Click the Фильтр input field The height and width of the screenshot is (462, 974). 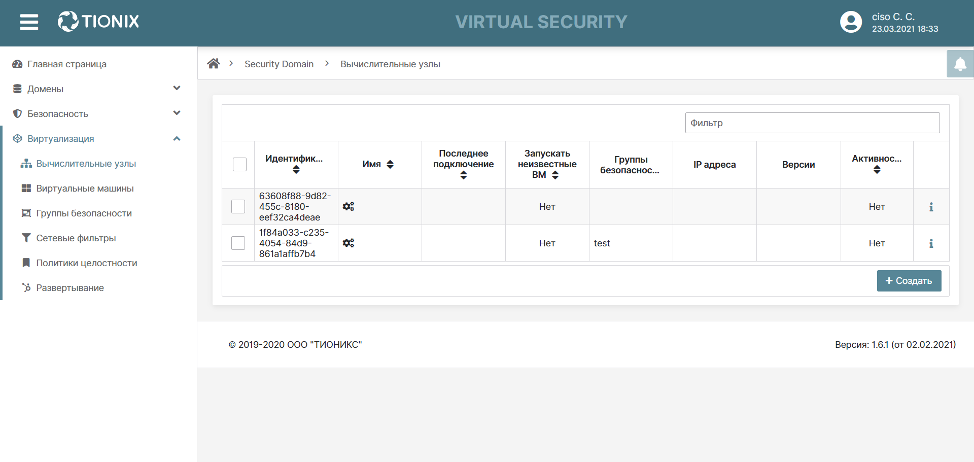point(811,123)
